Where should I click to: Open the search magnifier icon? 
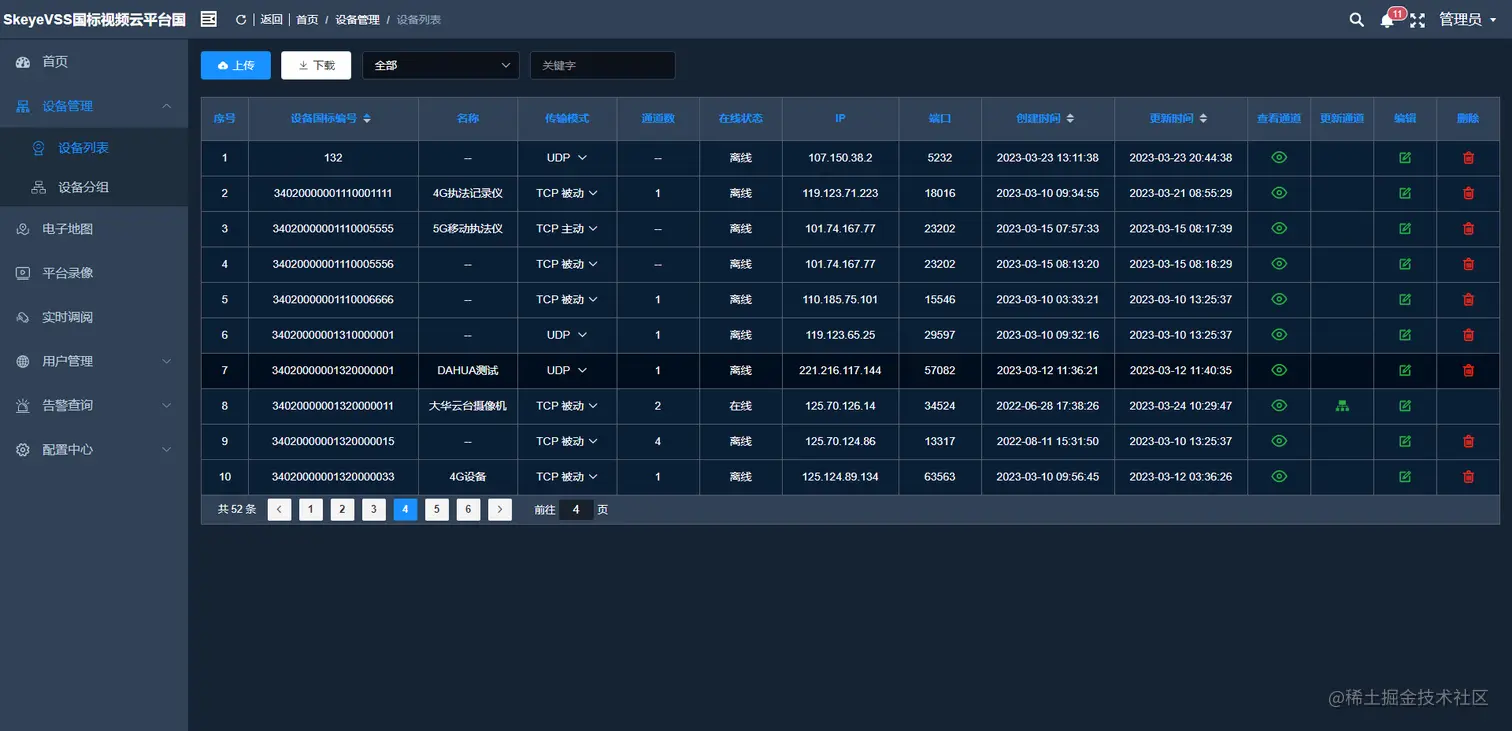coord(1356,20)
